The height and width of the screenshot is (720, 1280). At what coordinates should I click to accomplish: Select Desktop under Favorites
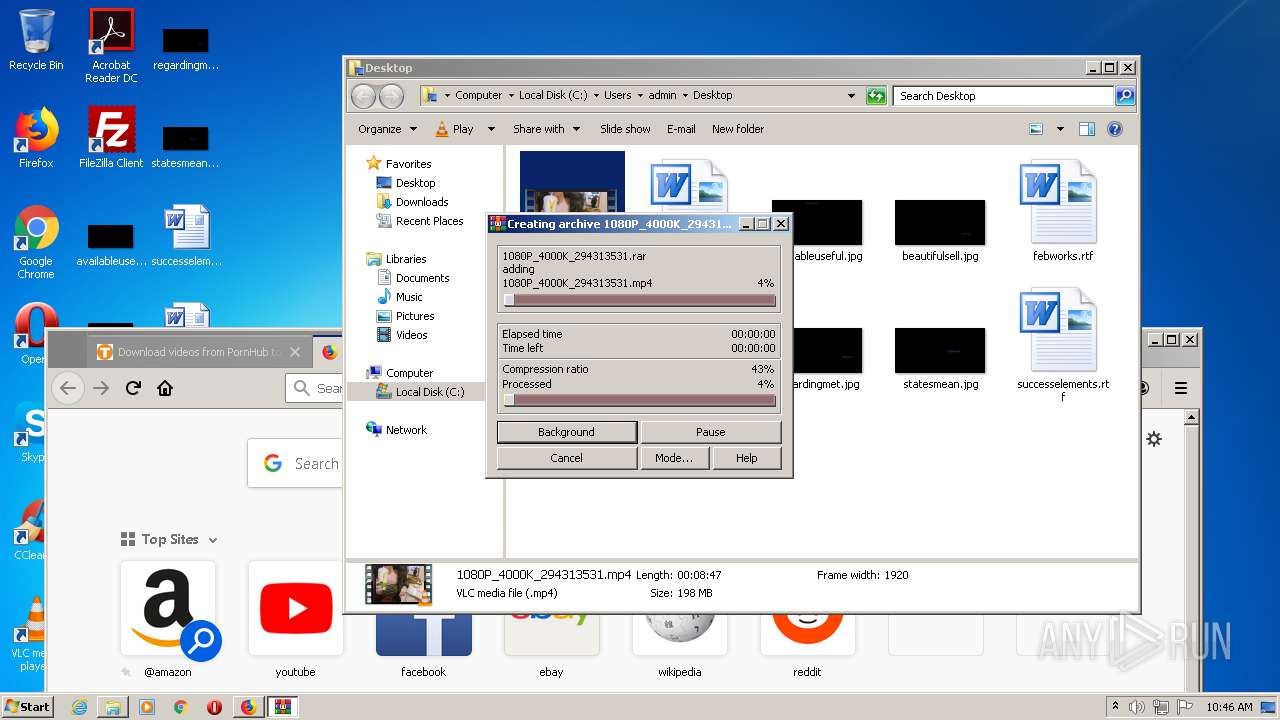click(x=415, y=183)
